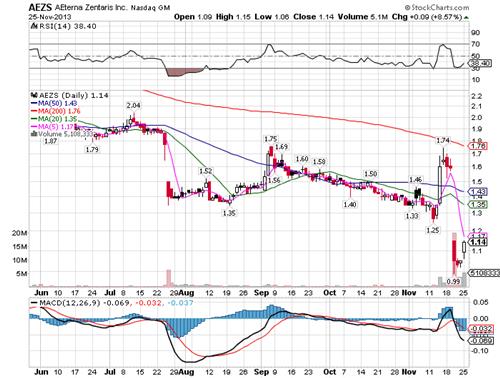Click the AEZS ticker symbol in the header
Screen dimensions: 500x378
pos(40,7)
